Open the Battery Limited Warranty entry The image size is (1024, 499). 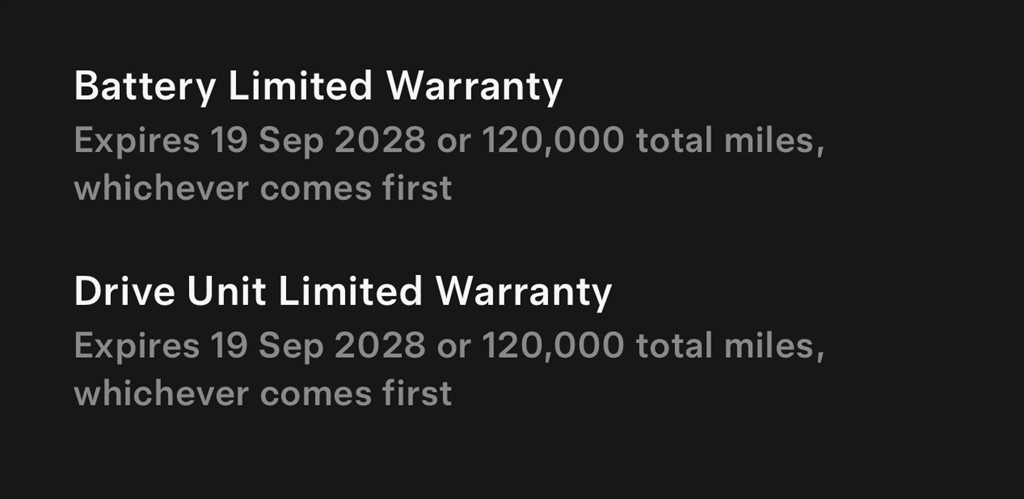(x=318, y=88)
